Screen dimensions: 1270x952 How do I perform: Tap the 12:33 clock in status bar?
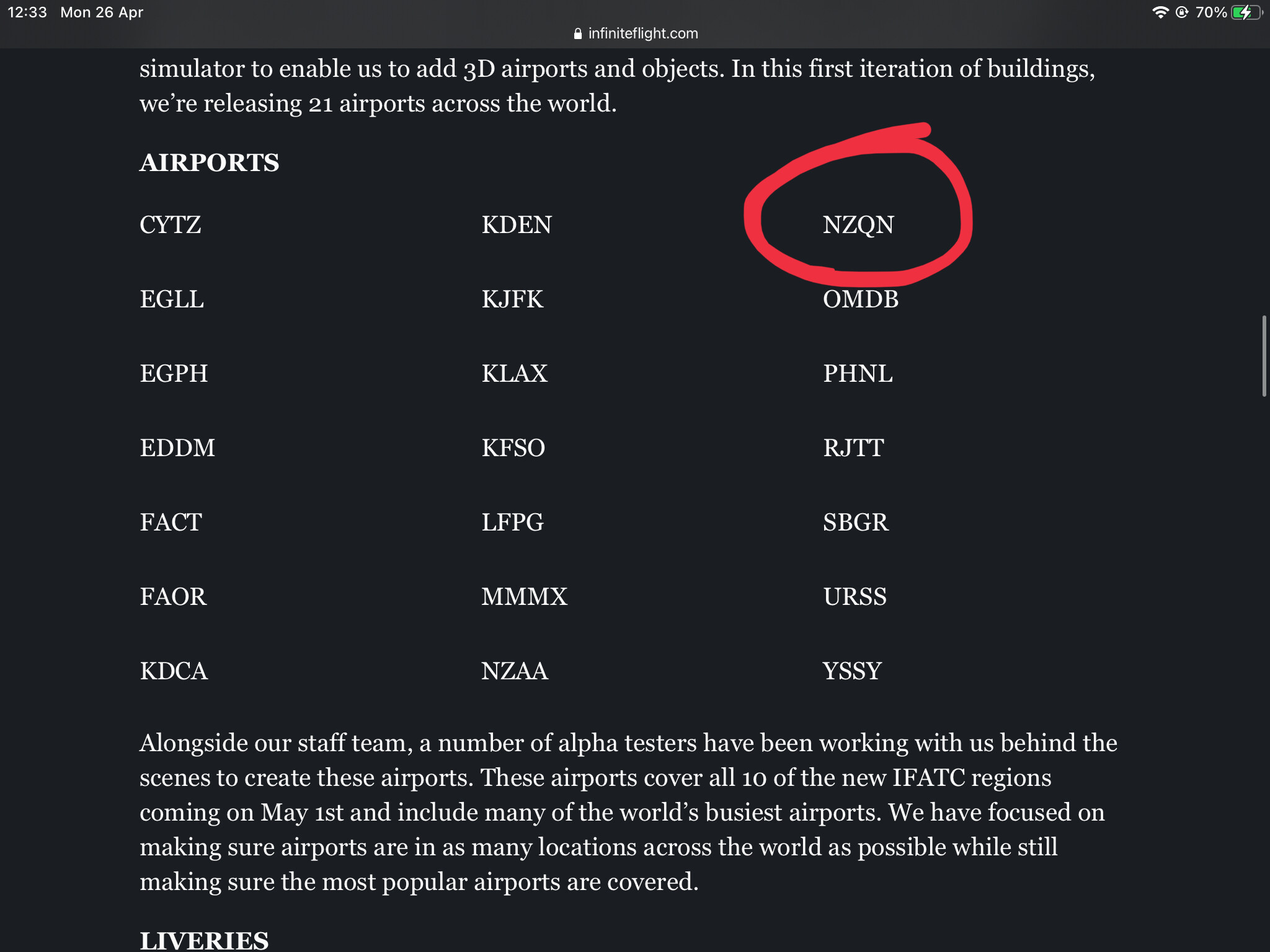click(x=27, y=12)
